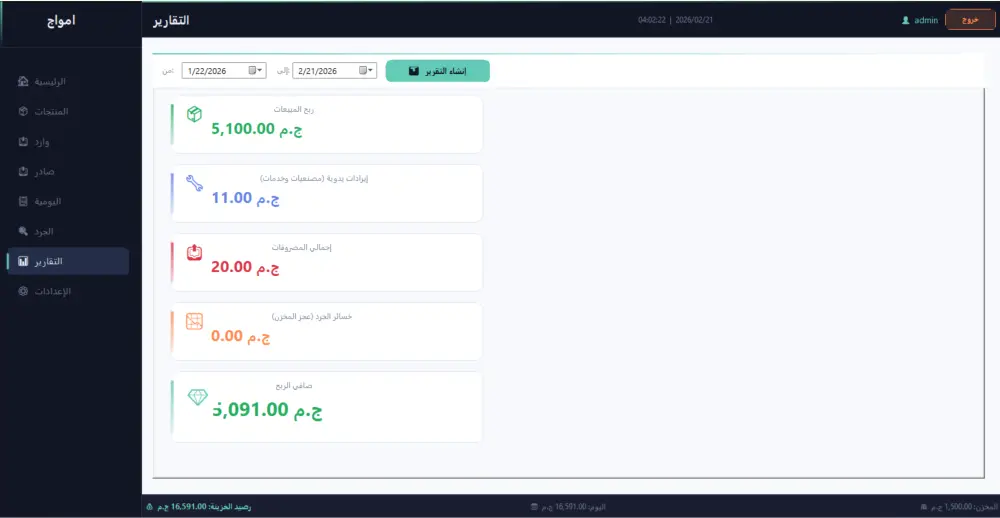Click the إيرادات يدوية (مصنعيات وخدمات) label

[314, 178]
